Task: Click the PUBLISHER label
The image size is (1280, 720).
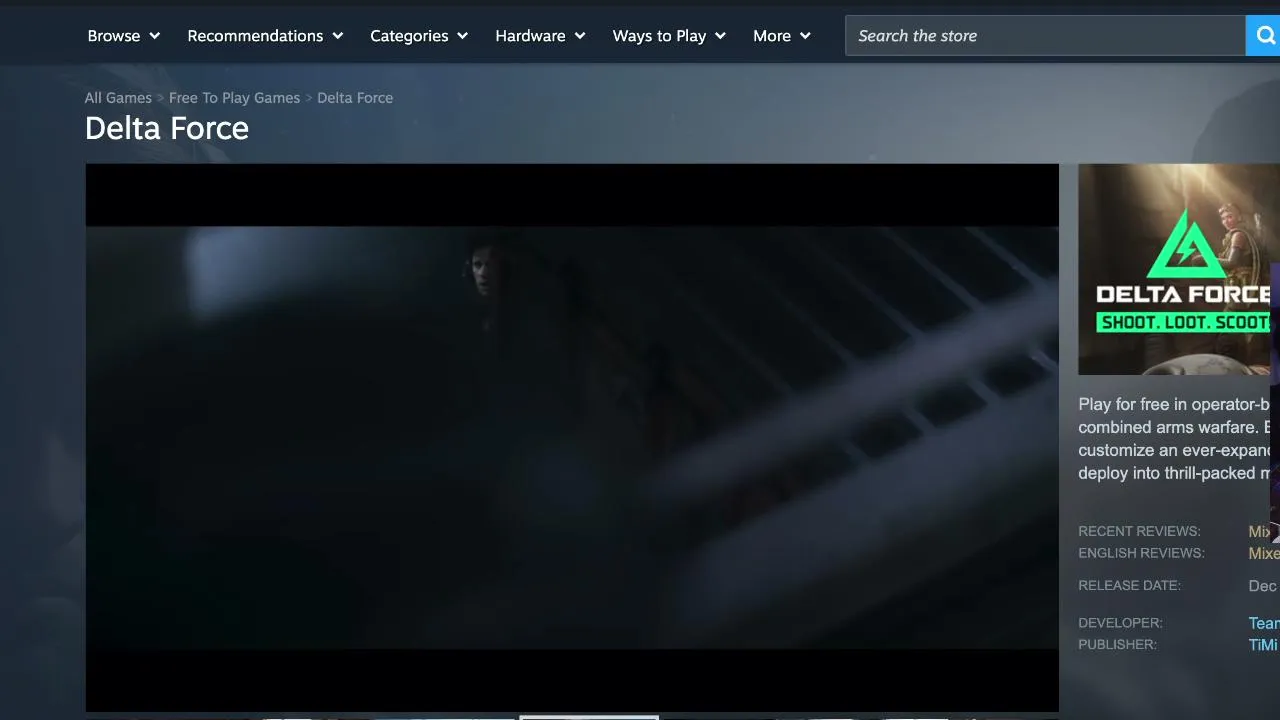Action: (1117, 645)
